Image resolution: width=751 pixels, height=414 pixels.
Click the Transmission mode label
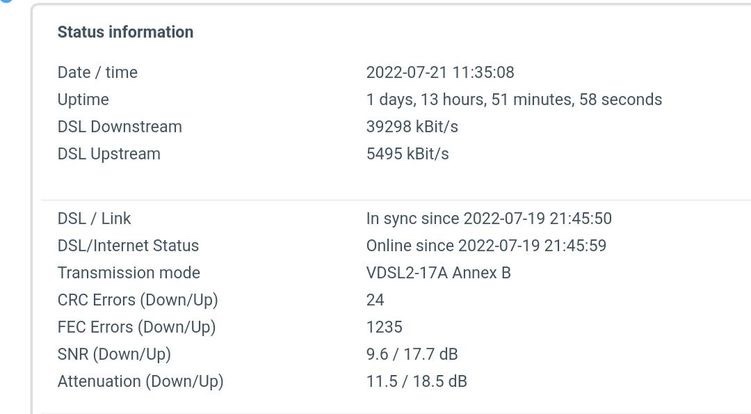(x=129, y=273)
